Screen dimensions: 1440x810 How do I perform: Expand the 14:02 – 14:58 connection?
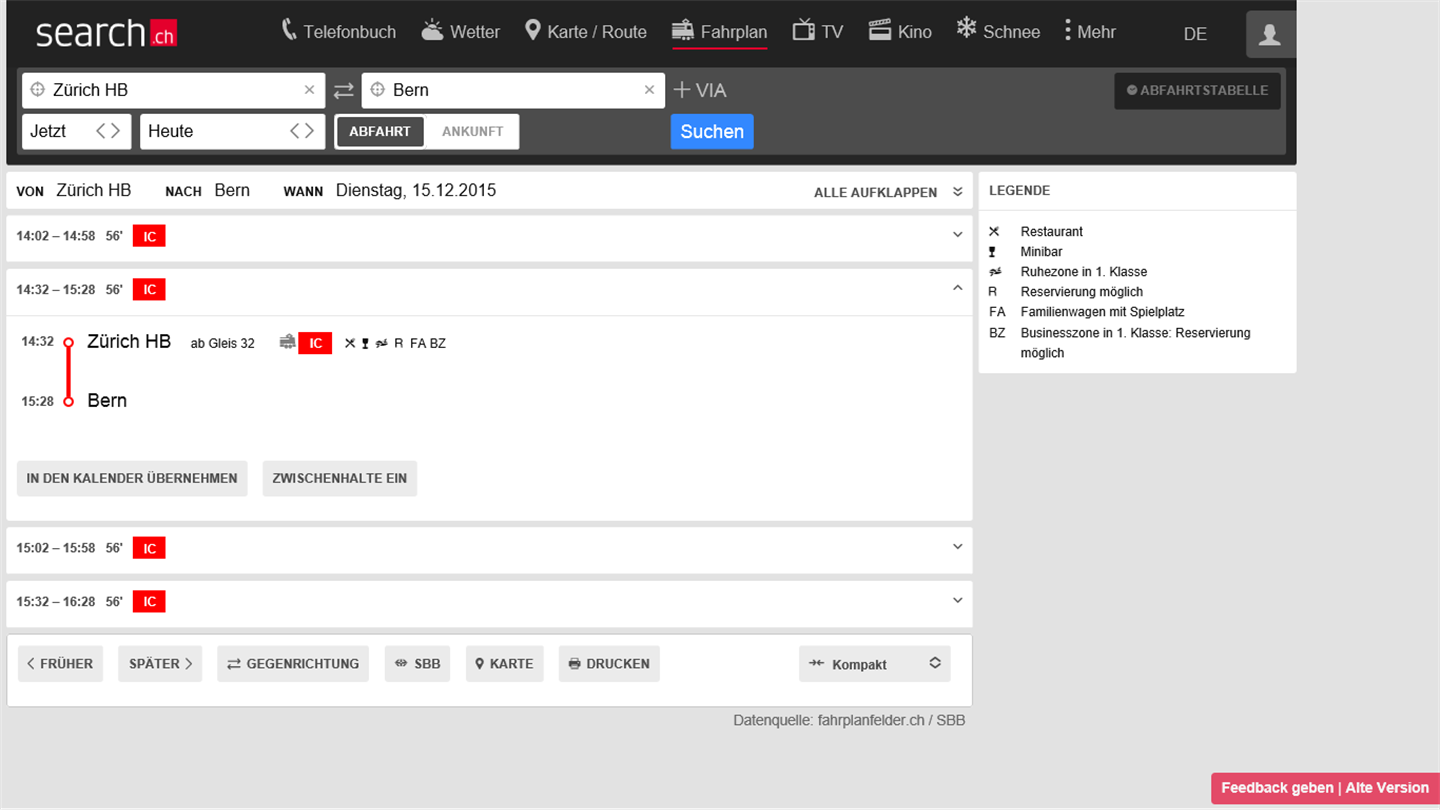[x=489, y=236]
